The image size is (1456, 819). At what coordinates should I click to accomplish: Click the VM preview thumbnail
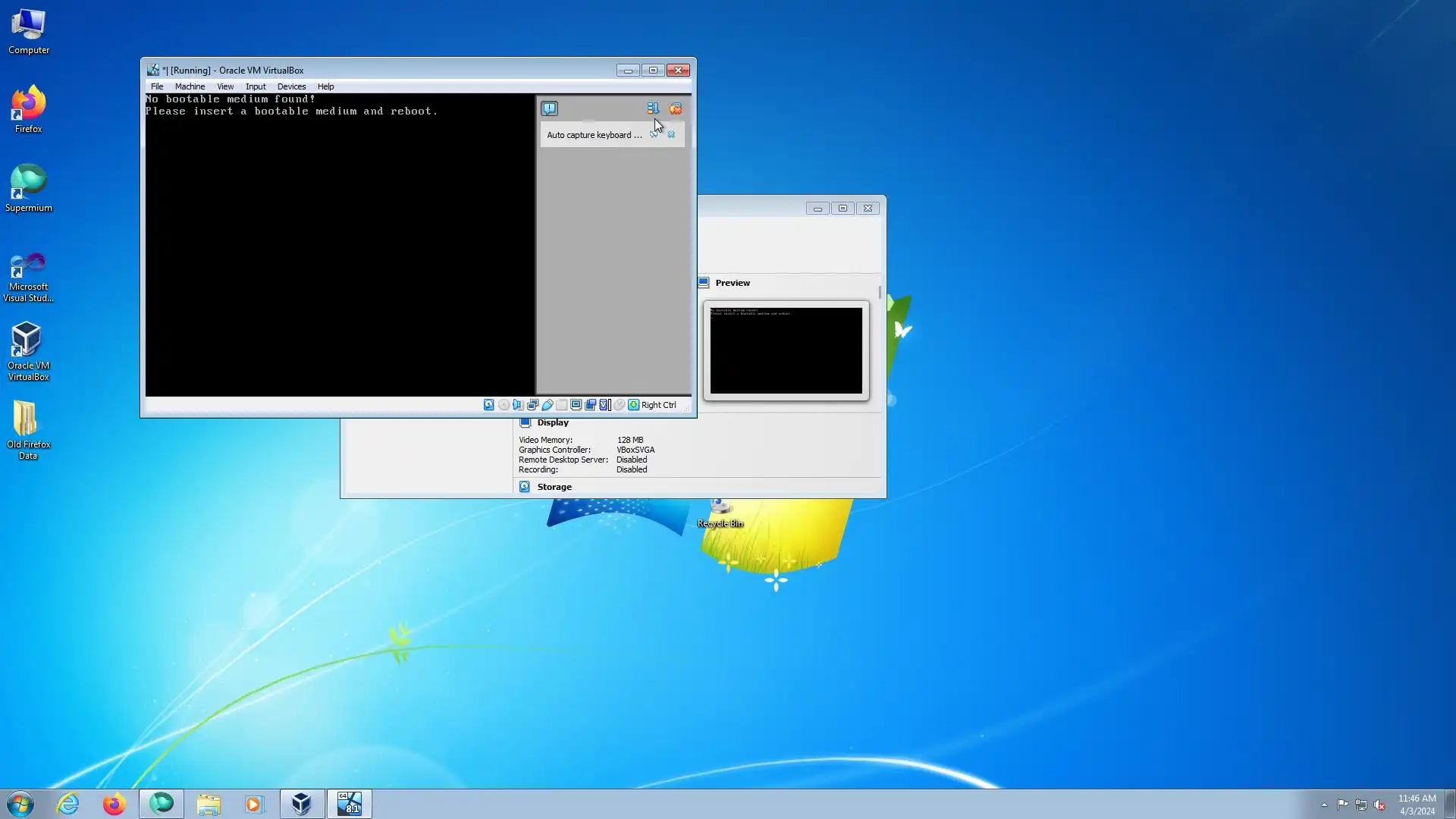(x=786, y=350)
